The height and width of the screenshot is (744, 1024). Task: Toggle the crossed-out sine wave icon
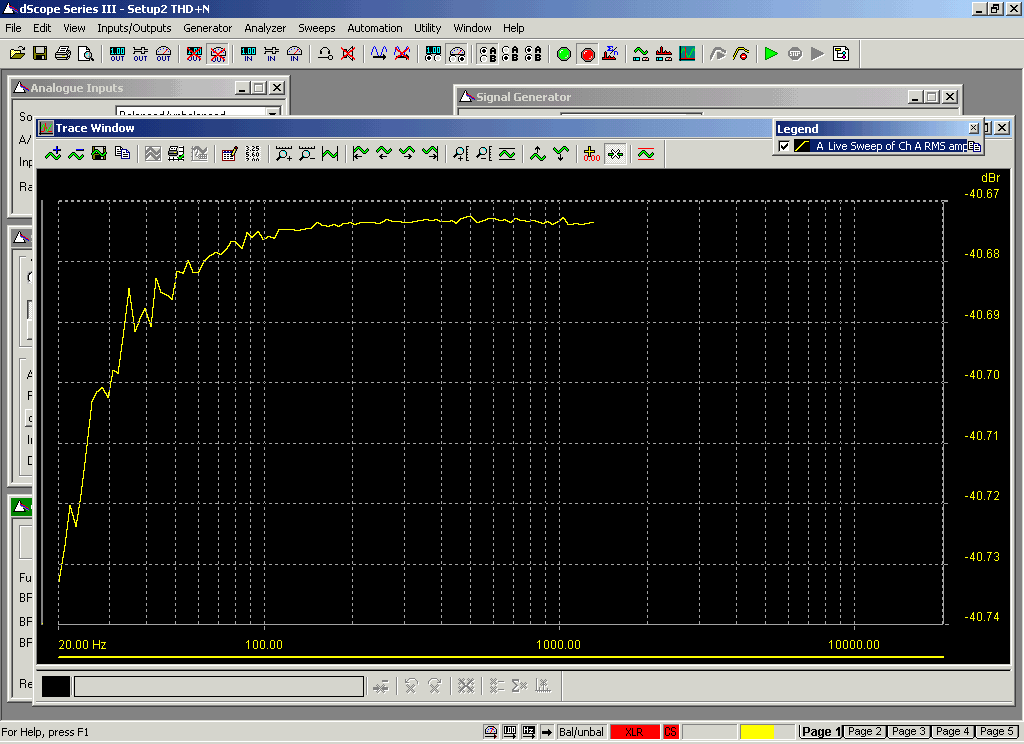click(402, 54)
